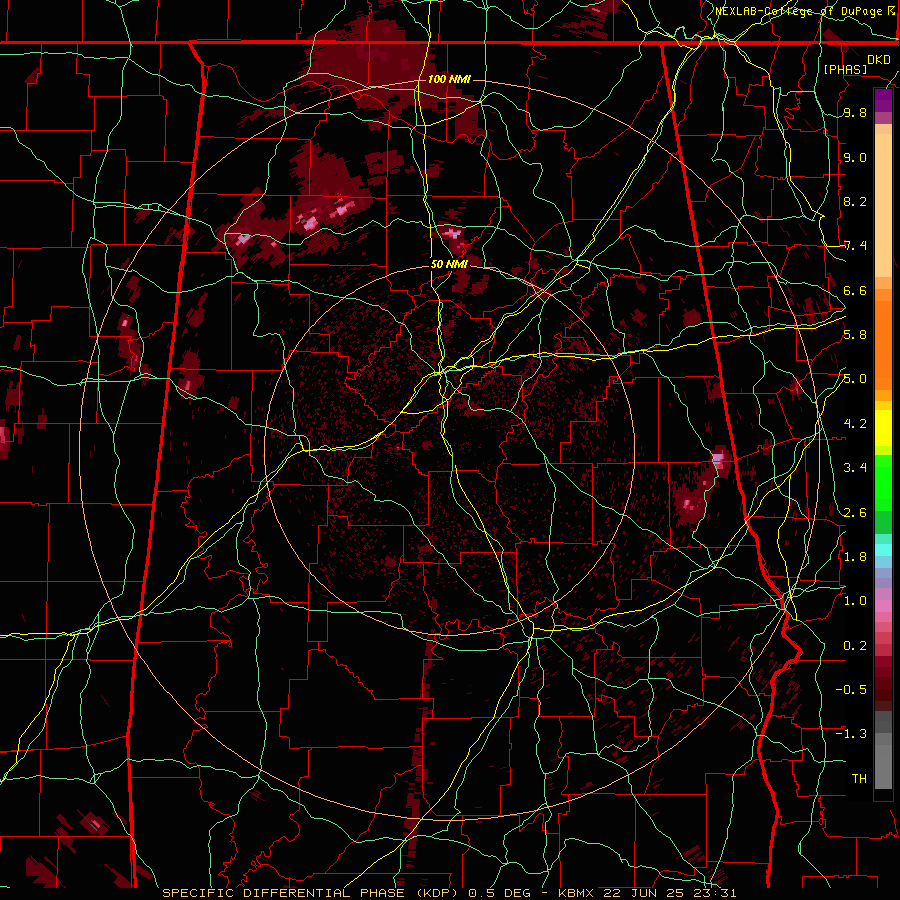The height and width of the screenshot is (900, 900).
Task: Click the -1.3 scale value
Action: coord(851,734)
